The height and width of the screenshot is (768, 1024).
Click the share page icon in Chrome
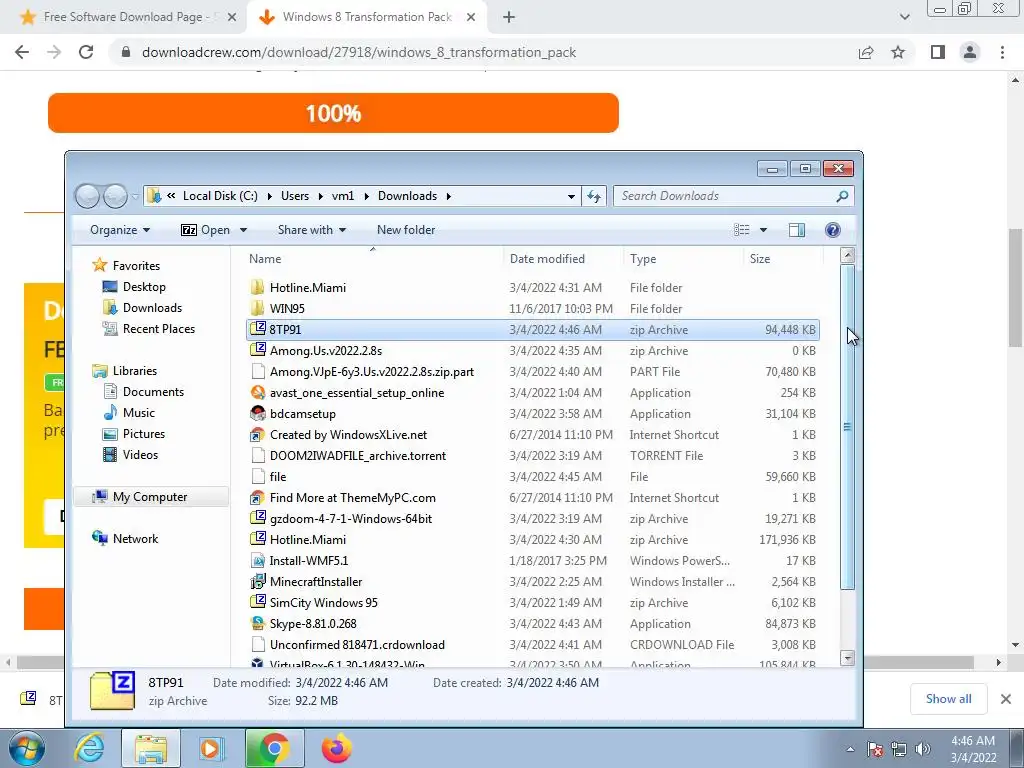[x=866, y=52]
